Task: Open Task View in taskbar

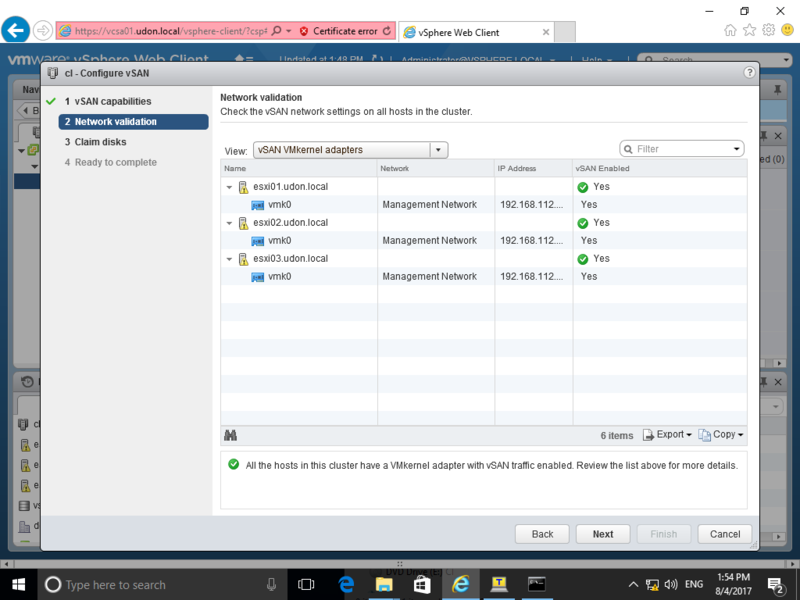Action: tap(306, 585)
